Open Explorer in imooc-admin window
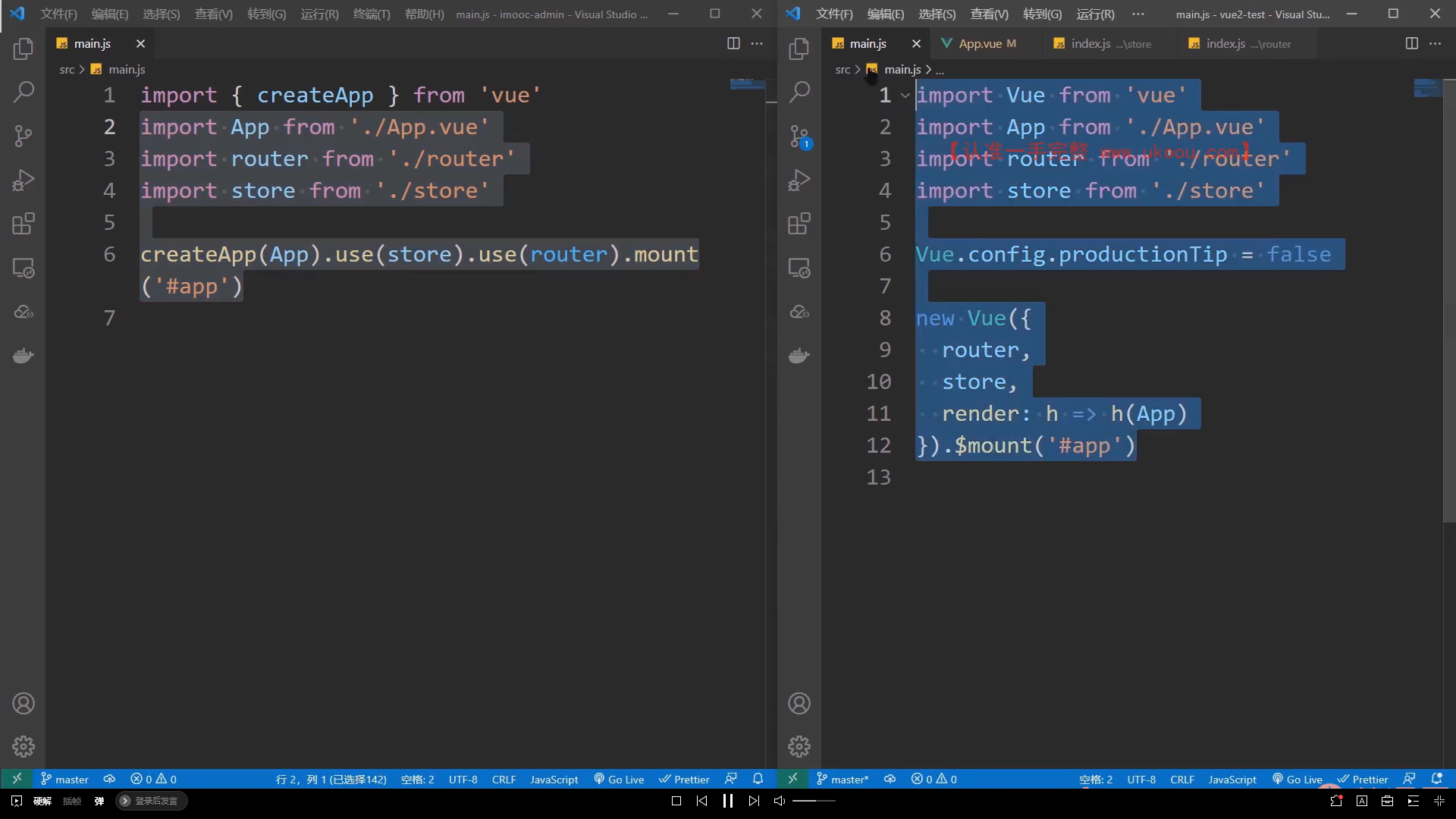 pos(24,49)
